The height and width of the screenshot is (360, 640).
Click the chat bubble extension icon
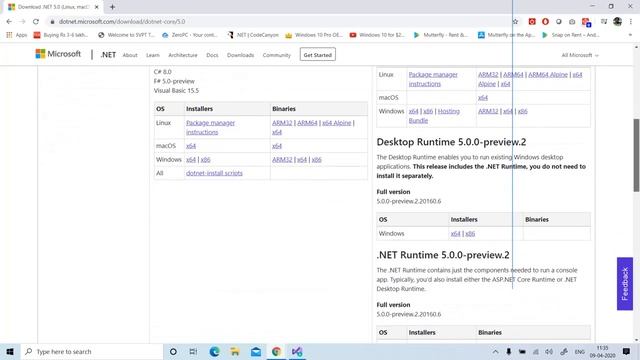(558, 22)
